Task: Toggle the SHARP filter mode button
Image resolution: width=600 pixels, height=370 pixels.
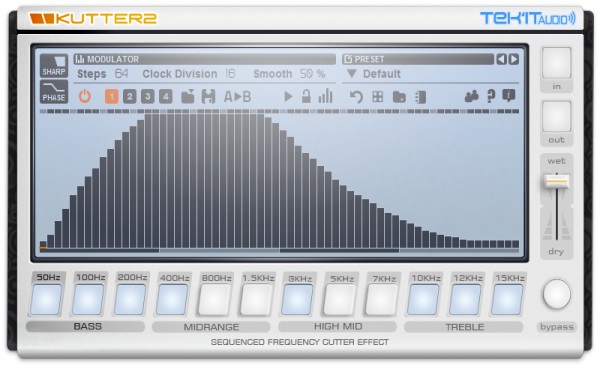Action: pos(54,65)
